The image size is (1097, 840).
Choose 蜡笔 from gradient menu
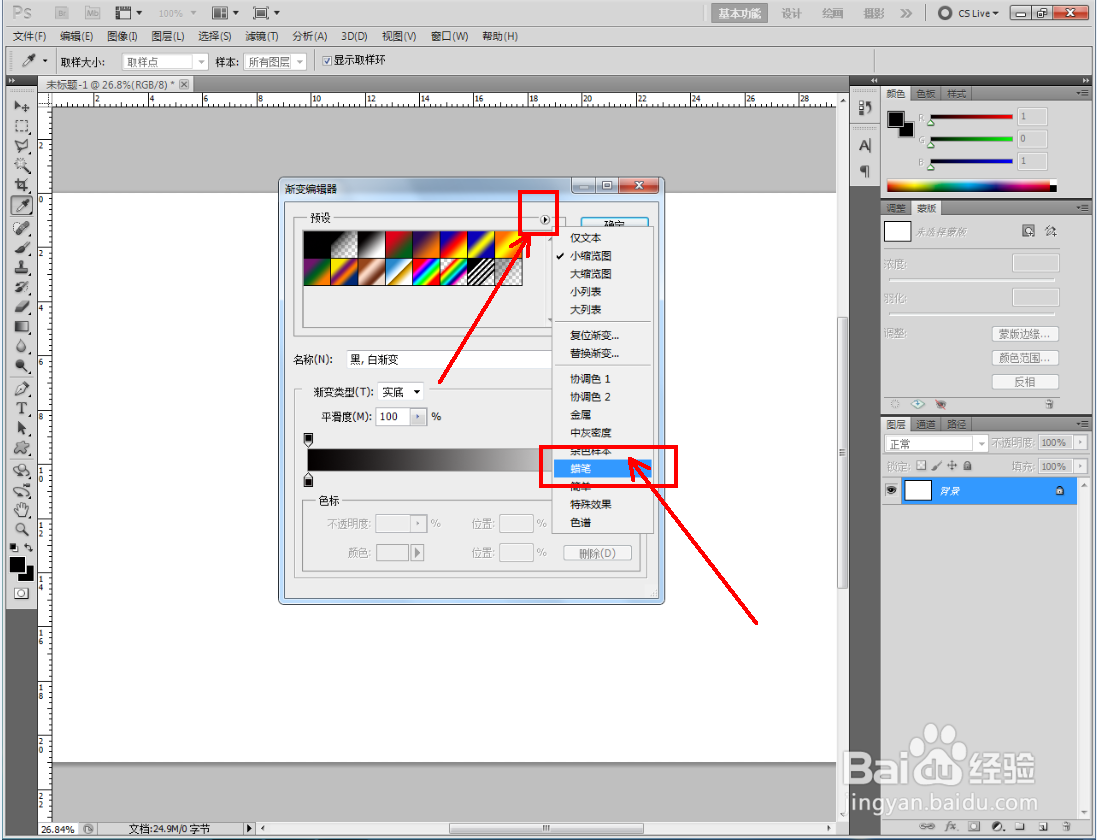click(602, 469)
